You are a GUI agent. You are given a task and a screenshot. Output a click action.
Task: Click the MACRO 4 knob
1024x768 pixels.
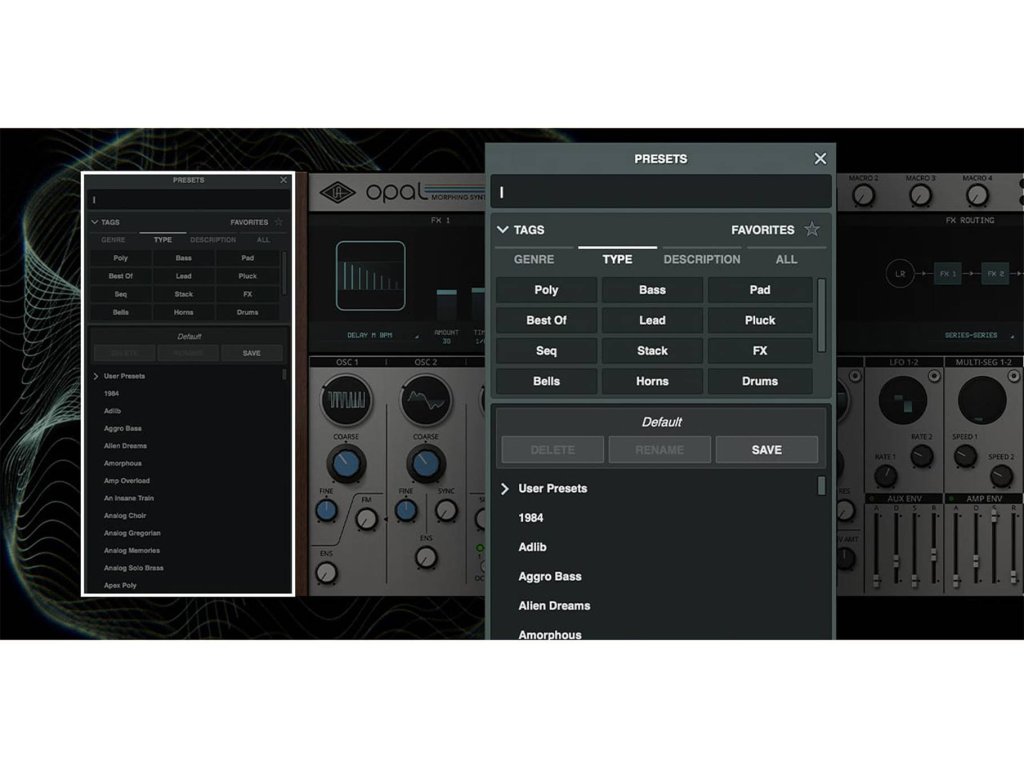point(977,195)
